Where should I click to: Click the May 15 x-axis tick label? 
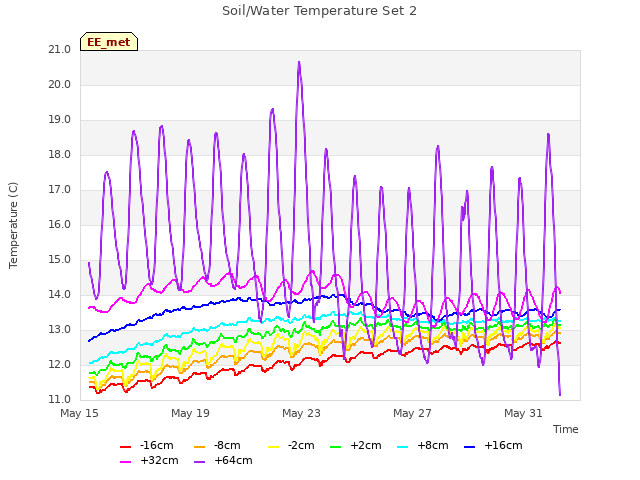(79, 413)
